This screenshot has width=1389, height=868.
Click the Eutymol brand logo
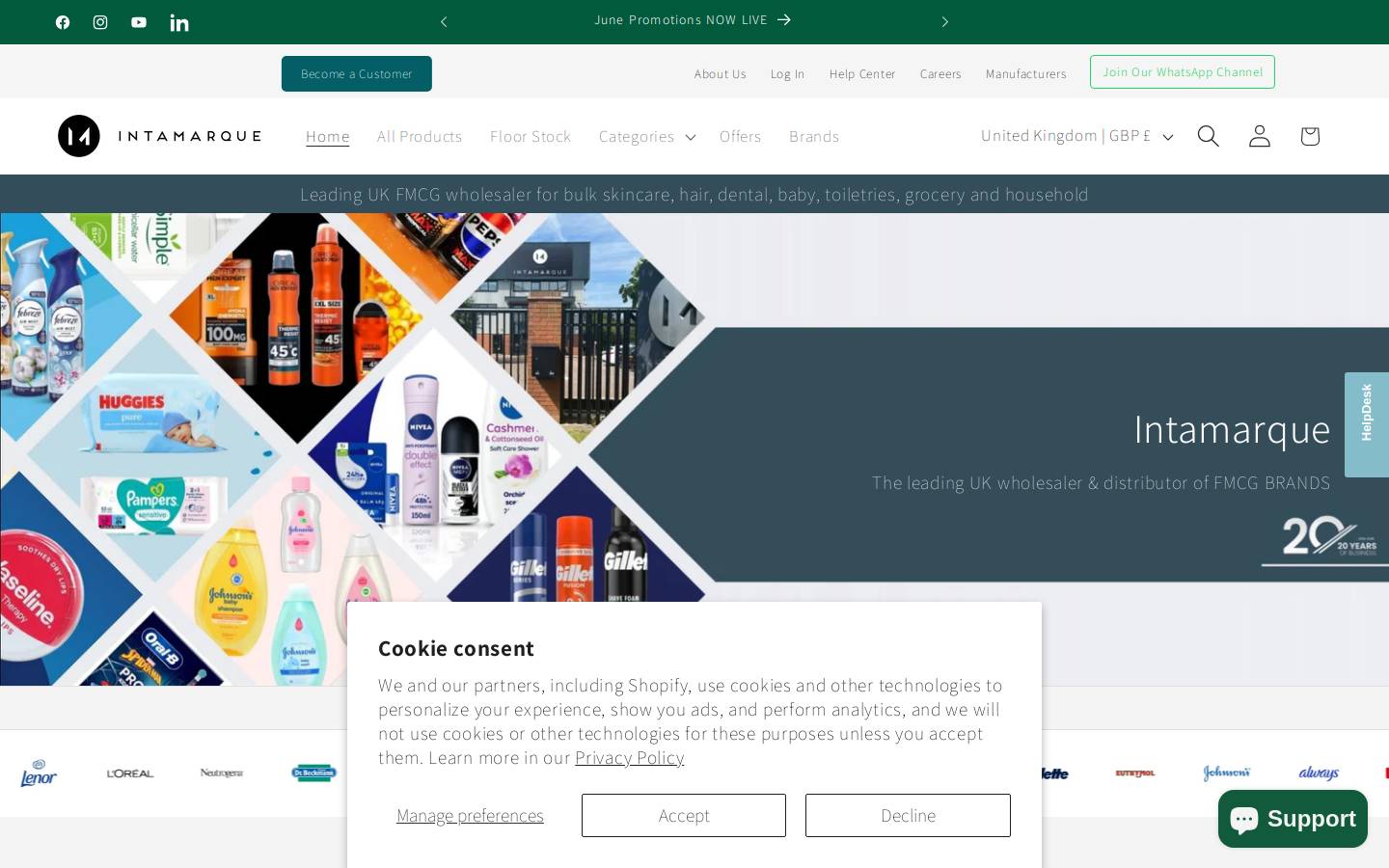point(1135,773)
